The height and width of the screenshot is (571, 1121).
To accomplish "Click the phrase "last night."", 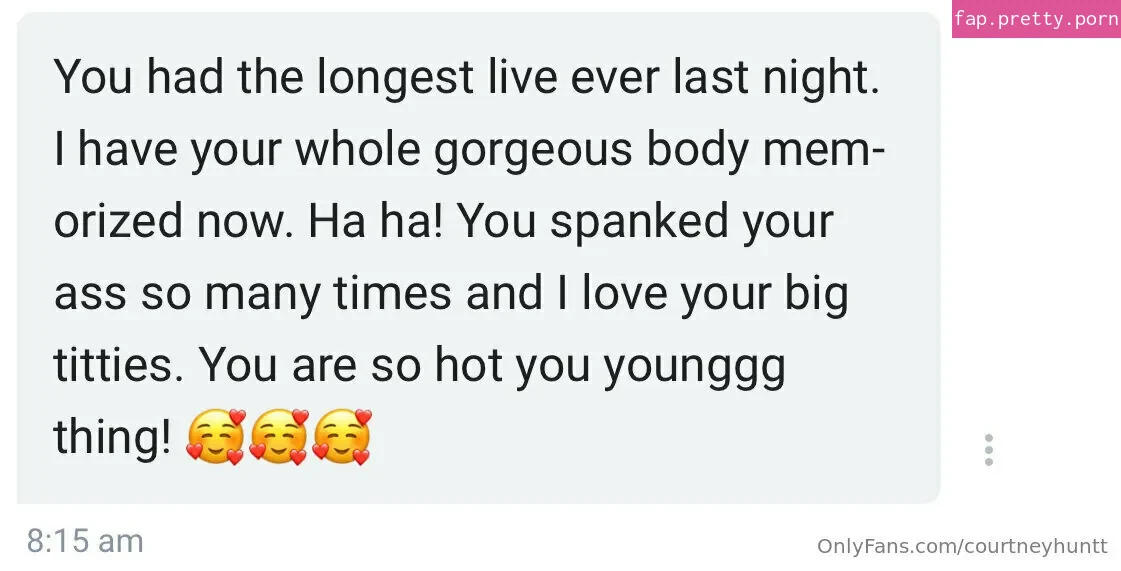I will 776,79.
